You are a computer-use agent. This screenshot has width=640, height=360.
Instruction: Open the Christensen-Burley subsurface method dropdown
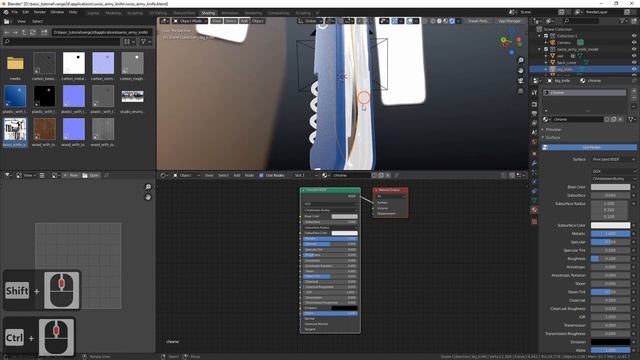click(x=613, y=179)
